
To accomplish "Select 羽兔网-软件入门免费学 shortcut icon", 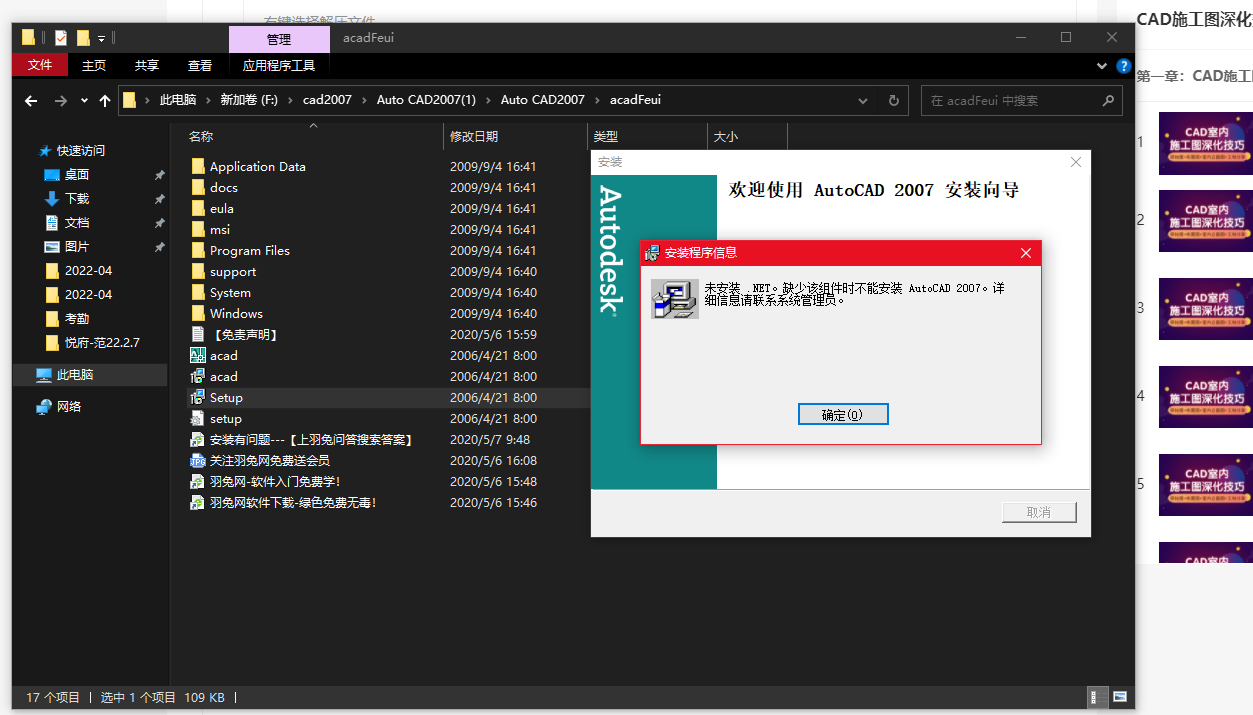I will (x=198, y=481).
